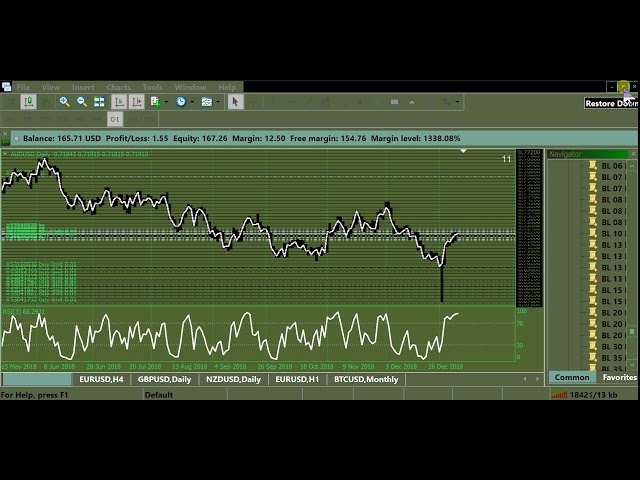640x480 pixels.
Task: Switch to bar chart icon in toolbar
Action: point(11,101)
